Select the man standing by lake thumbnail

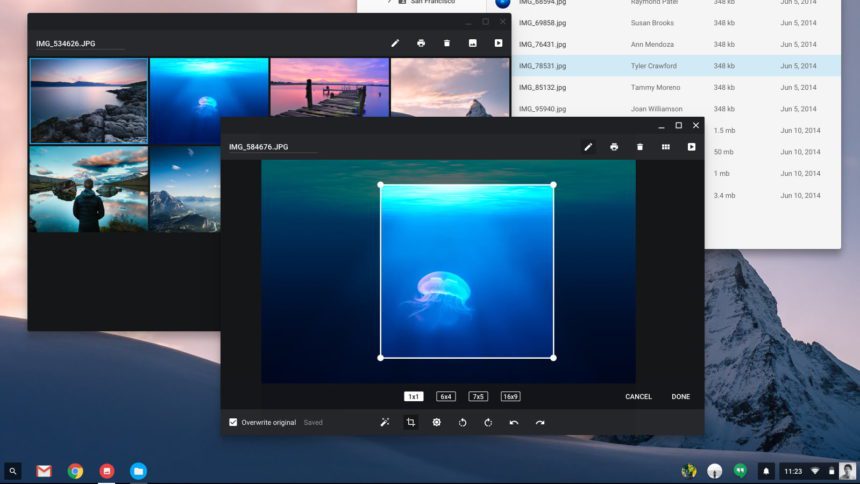[89, 189]
